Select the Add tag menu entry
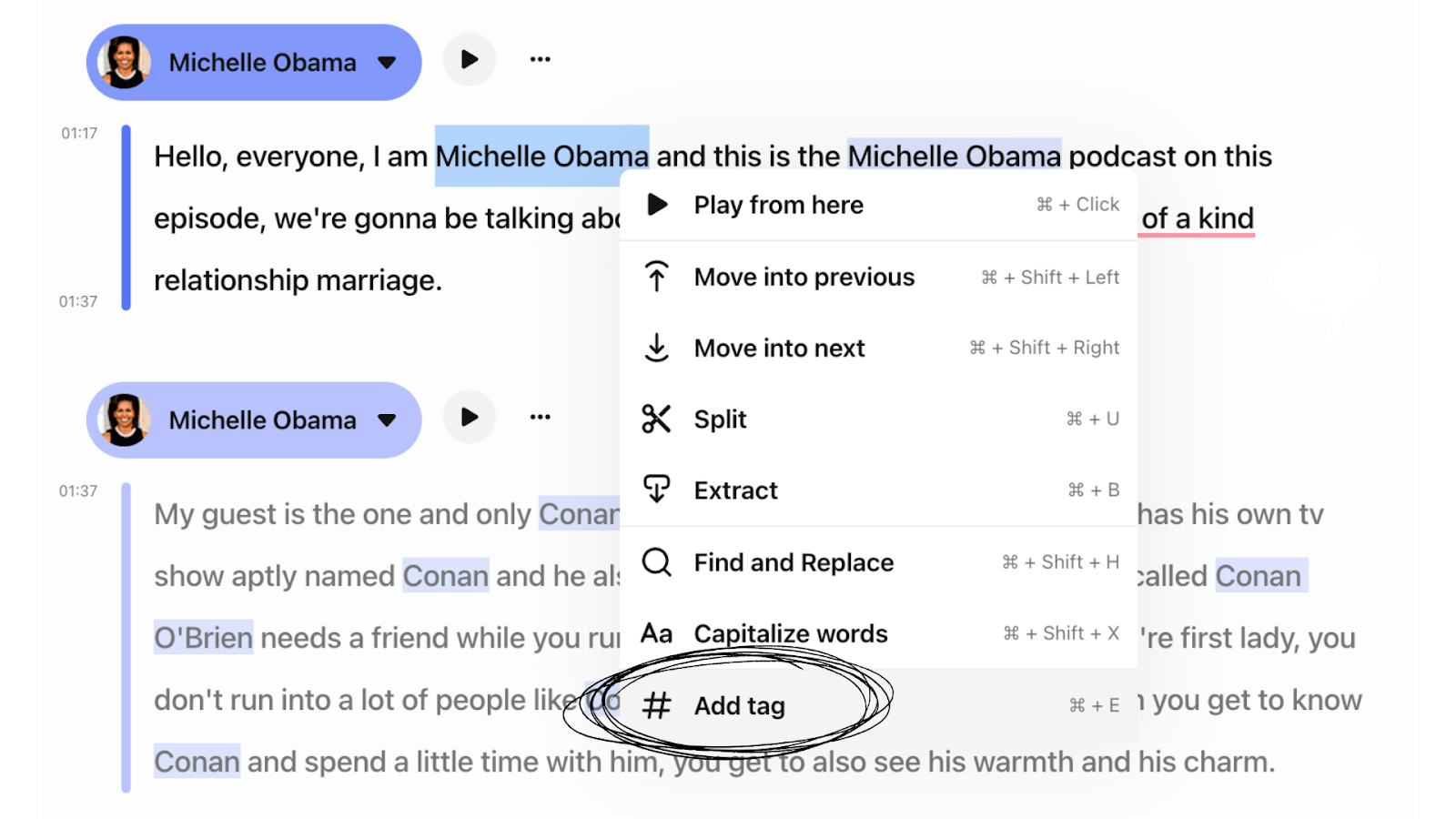This screenshot has width=1456, height=819. [x=739, y=706]
